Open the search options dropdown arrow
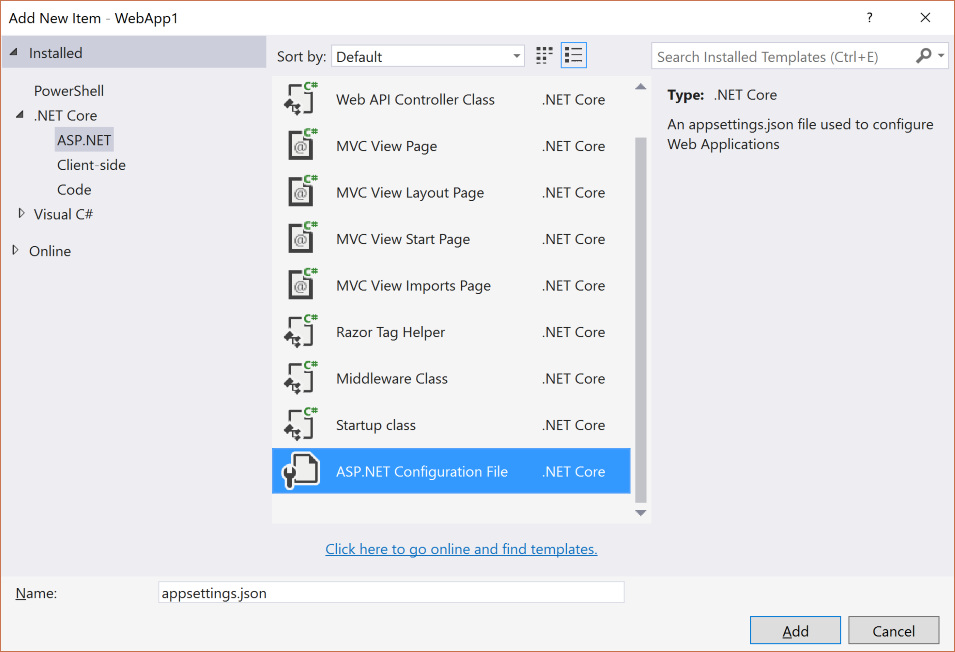The image size is (955, 652). coord(941,56)
